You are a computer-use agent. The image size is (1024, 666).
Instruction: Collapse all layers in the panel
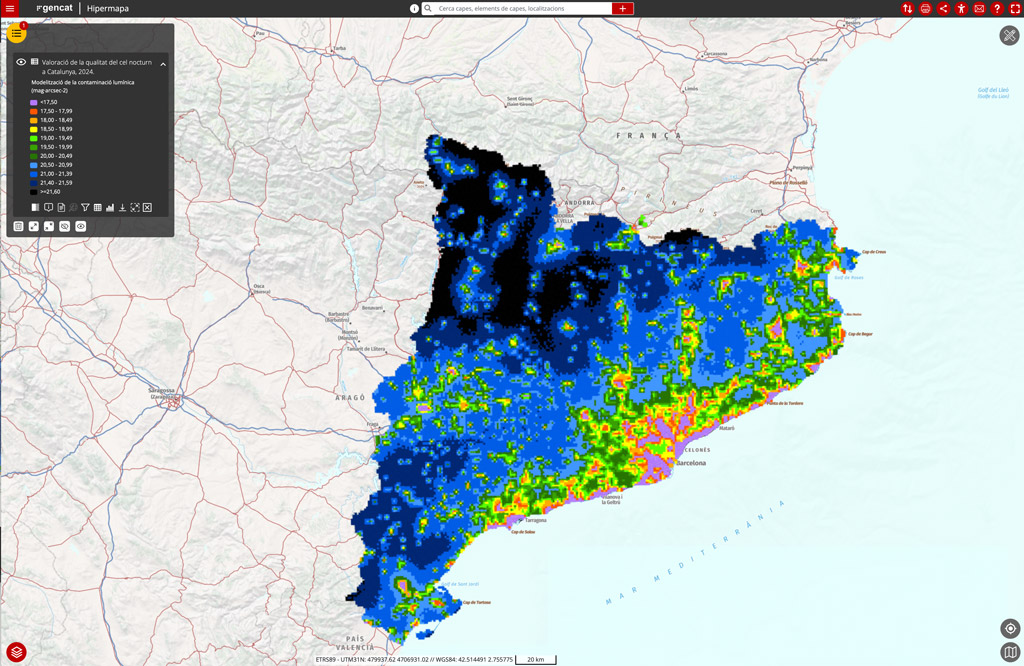[x=49, y=227]
